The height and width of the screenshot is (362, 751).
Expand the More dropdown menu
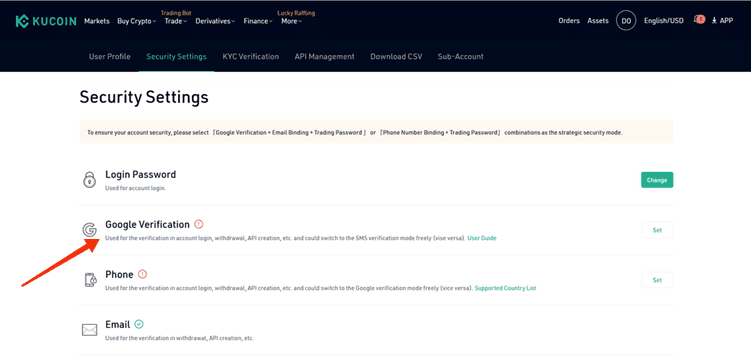291,21
